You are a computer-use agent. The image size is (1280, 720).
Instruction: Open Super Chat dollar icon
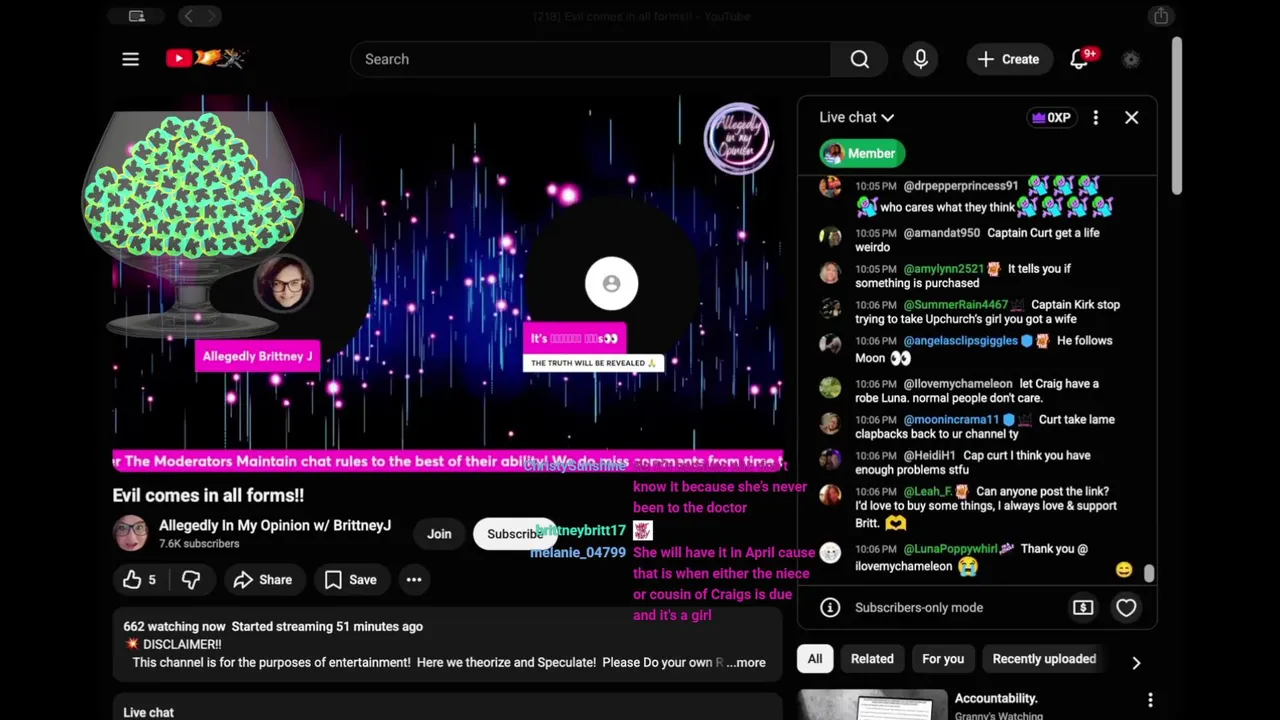tap(1083, 607)
